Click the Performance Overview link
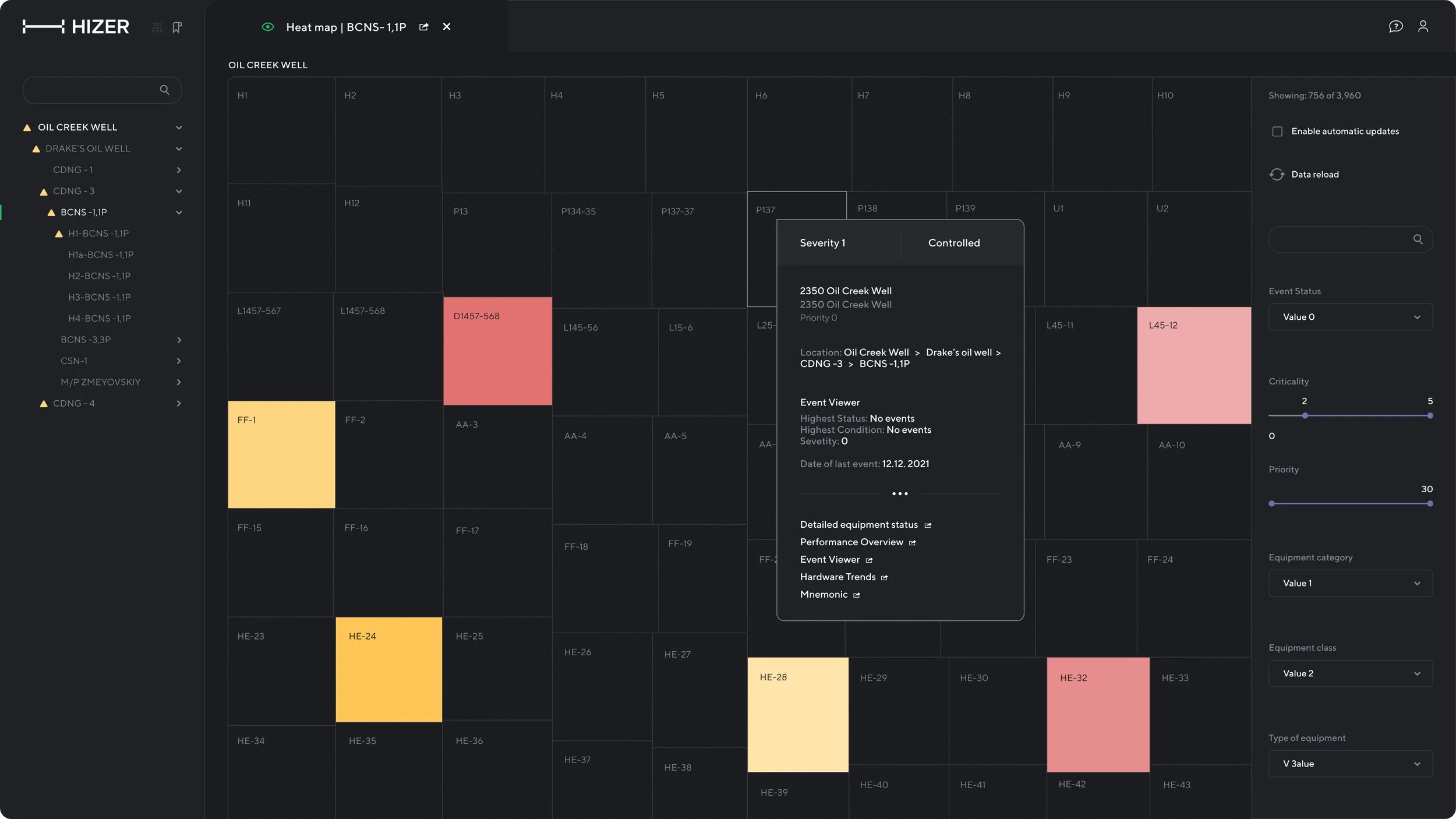This screenshot has width=1456, height=819. coord(851,542)
